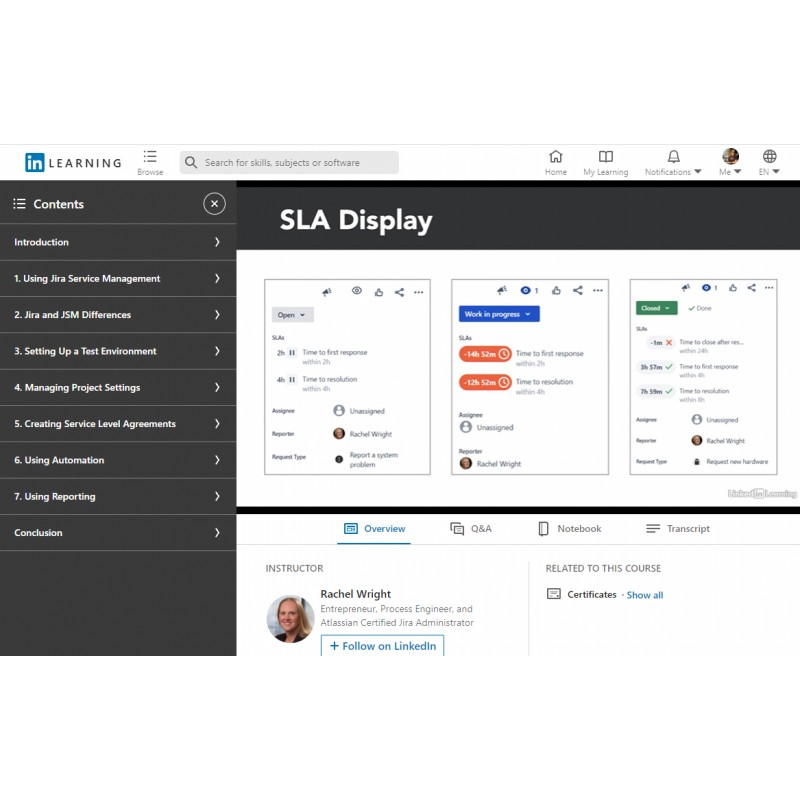Click the Contents list icon
This screenshot has width=800, height=800.
[19, 204]
